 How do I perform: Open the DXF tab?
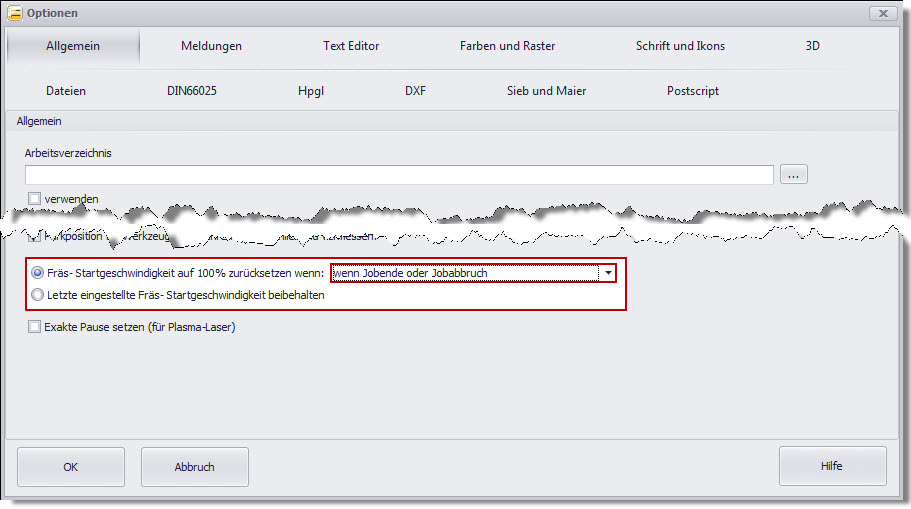tap(415, 91)
